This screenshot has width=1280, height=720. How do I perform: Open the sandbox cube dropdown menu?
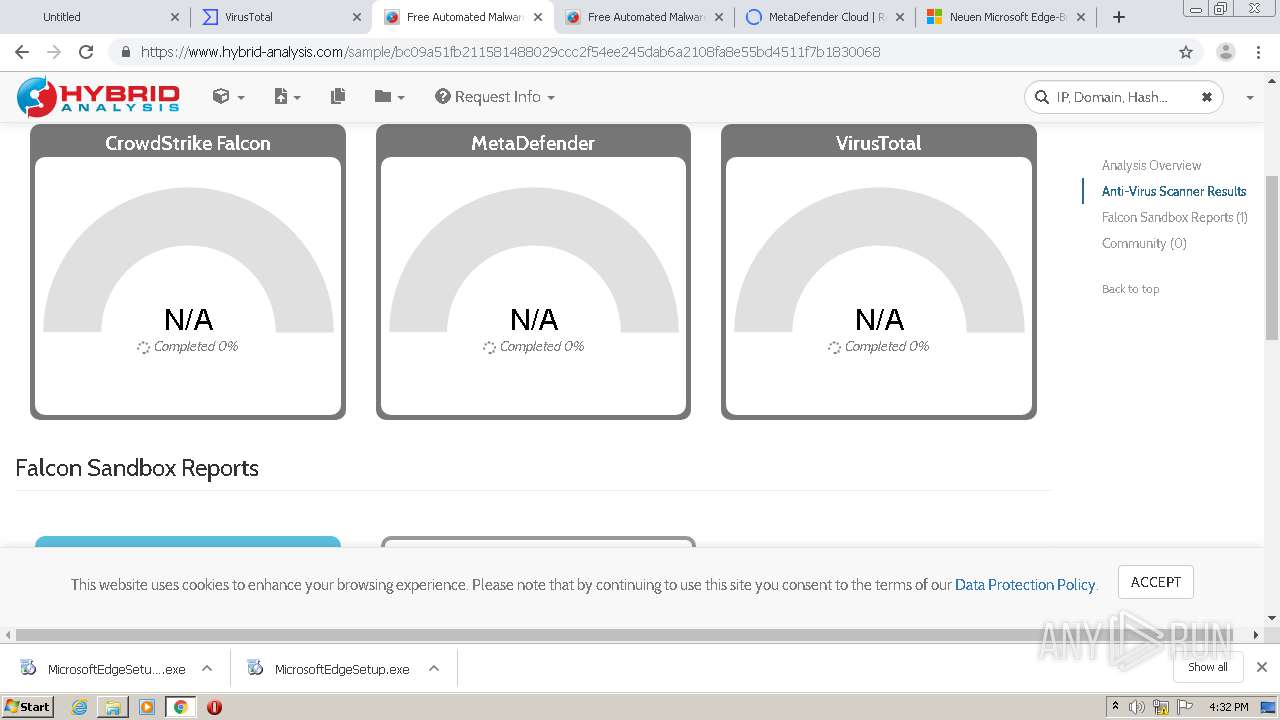pos(228,97)
